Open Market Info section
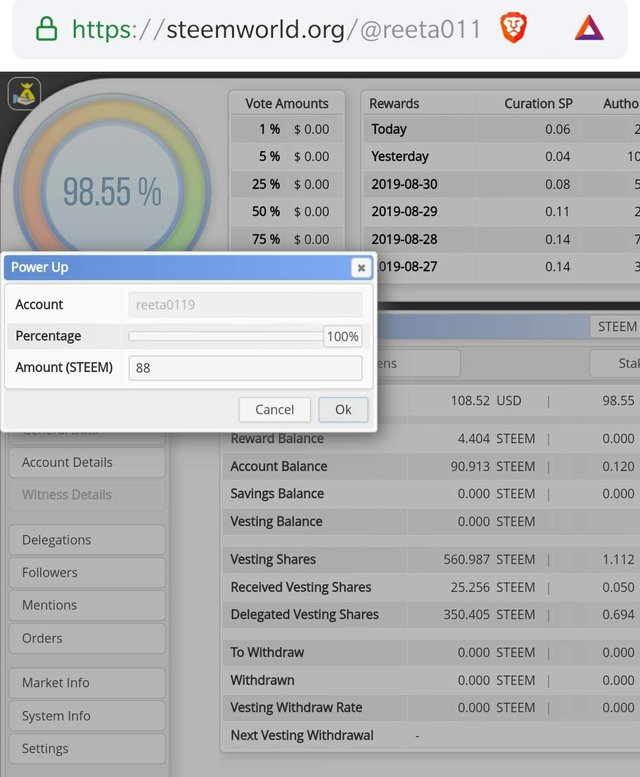This screenshot has height=777, width=640. coord(87,683)
